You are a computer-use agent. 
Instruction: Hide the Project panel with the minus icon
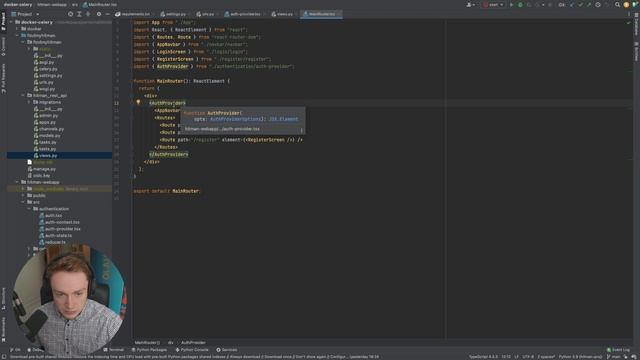(x=107, y=14)
